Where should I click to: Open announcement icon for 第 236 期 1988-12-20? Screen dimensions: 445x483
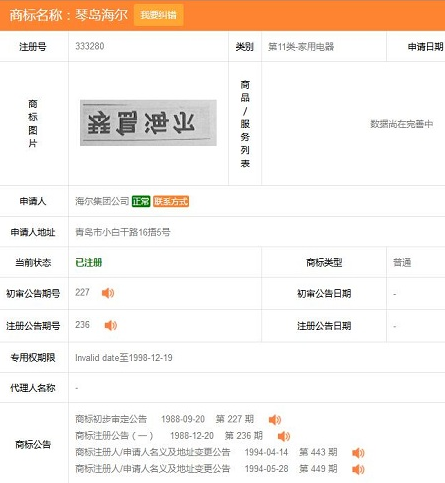(x=284, y=436)
